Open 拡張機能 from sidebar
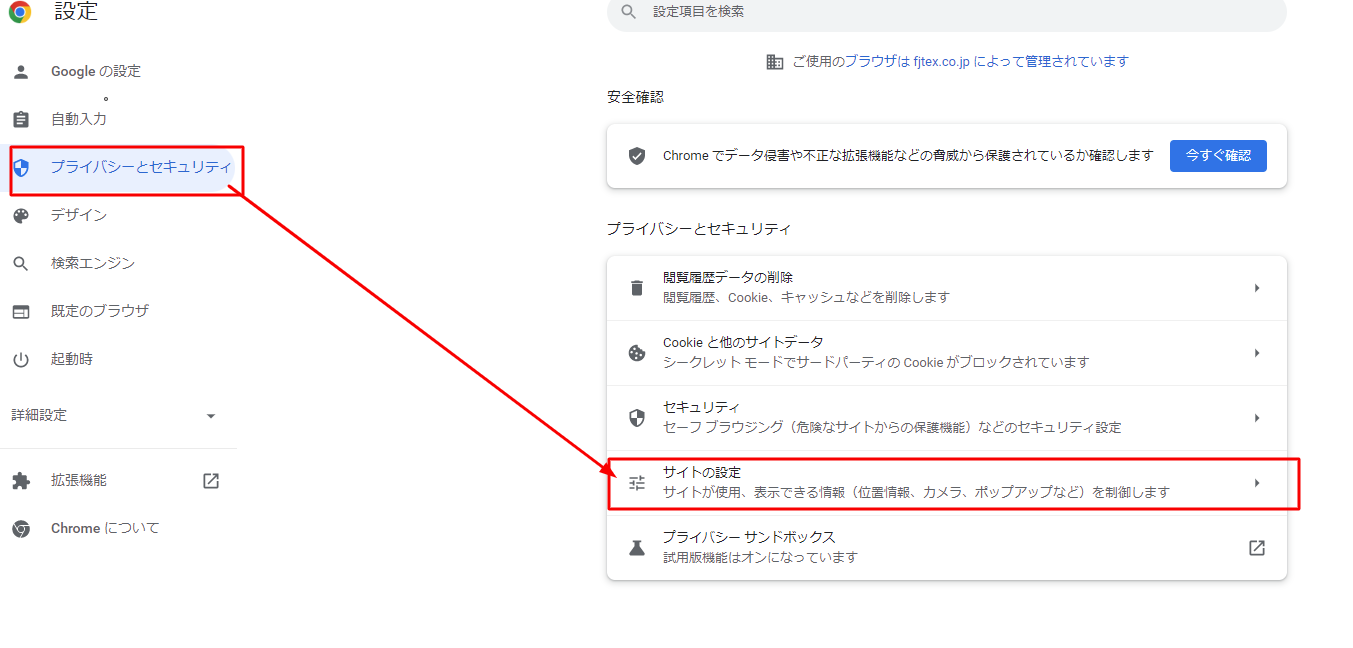Image resolution: width=1353 pixels, height=648 pixels. tap(79, 481)
